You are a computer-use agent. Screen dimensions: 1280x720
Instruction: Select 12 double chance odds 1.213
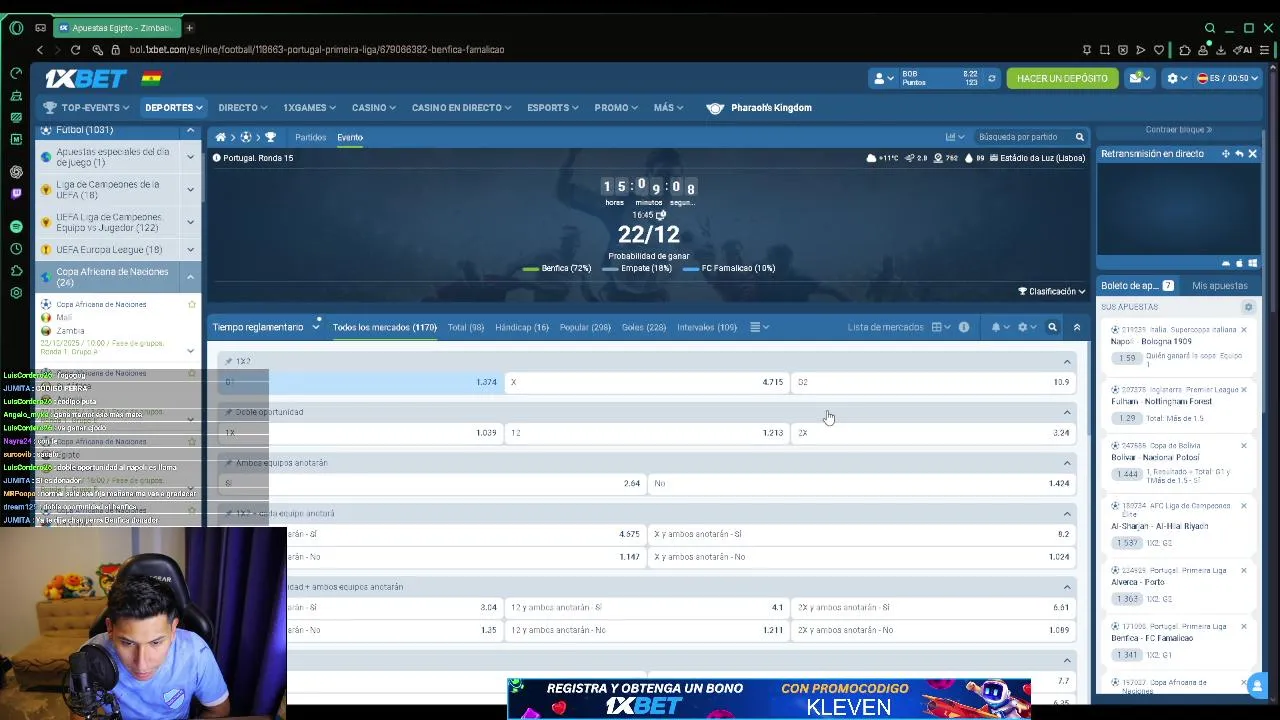pos(647,433)
